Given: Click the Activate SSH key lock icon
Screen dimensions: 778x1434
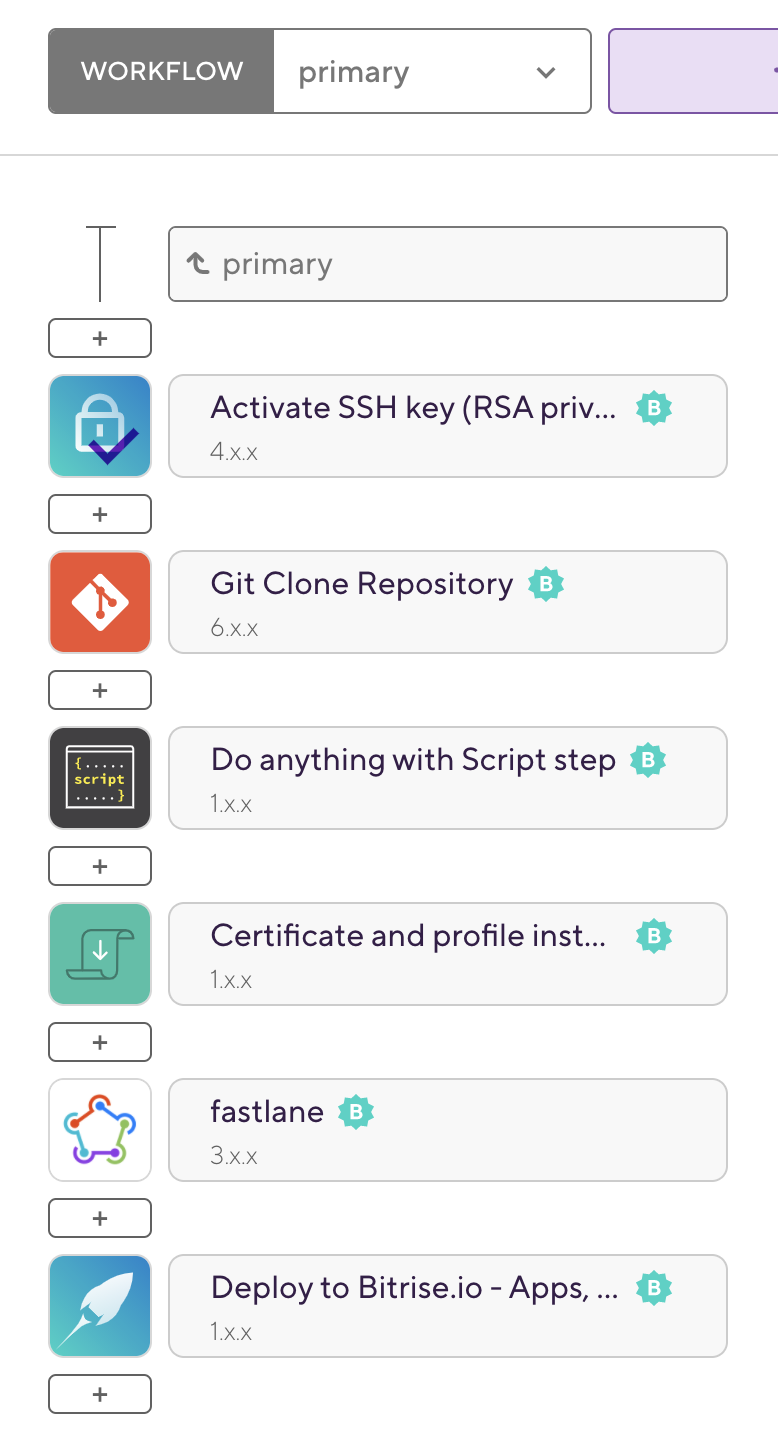Looking at the screenshot, I should [x=100, y=426].
